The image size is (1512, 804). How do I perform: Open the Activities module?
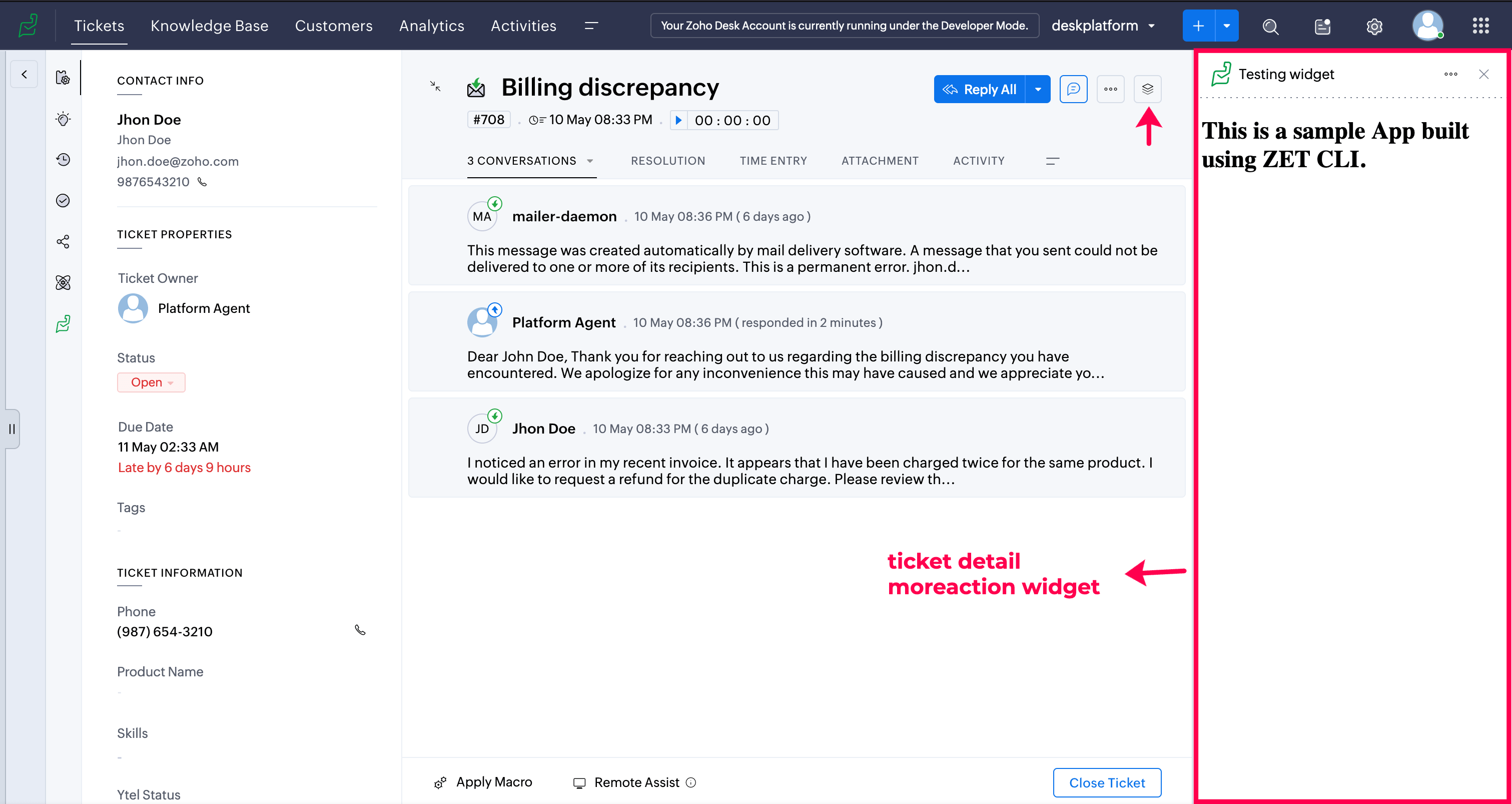coord(523,26)
